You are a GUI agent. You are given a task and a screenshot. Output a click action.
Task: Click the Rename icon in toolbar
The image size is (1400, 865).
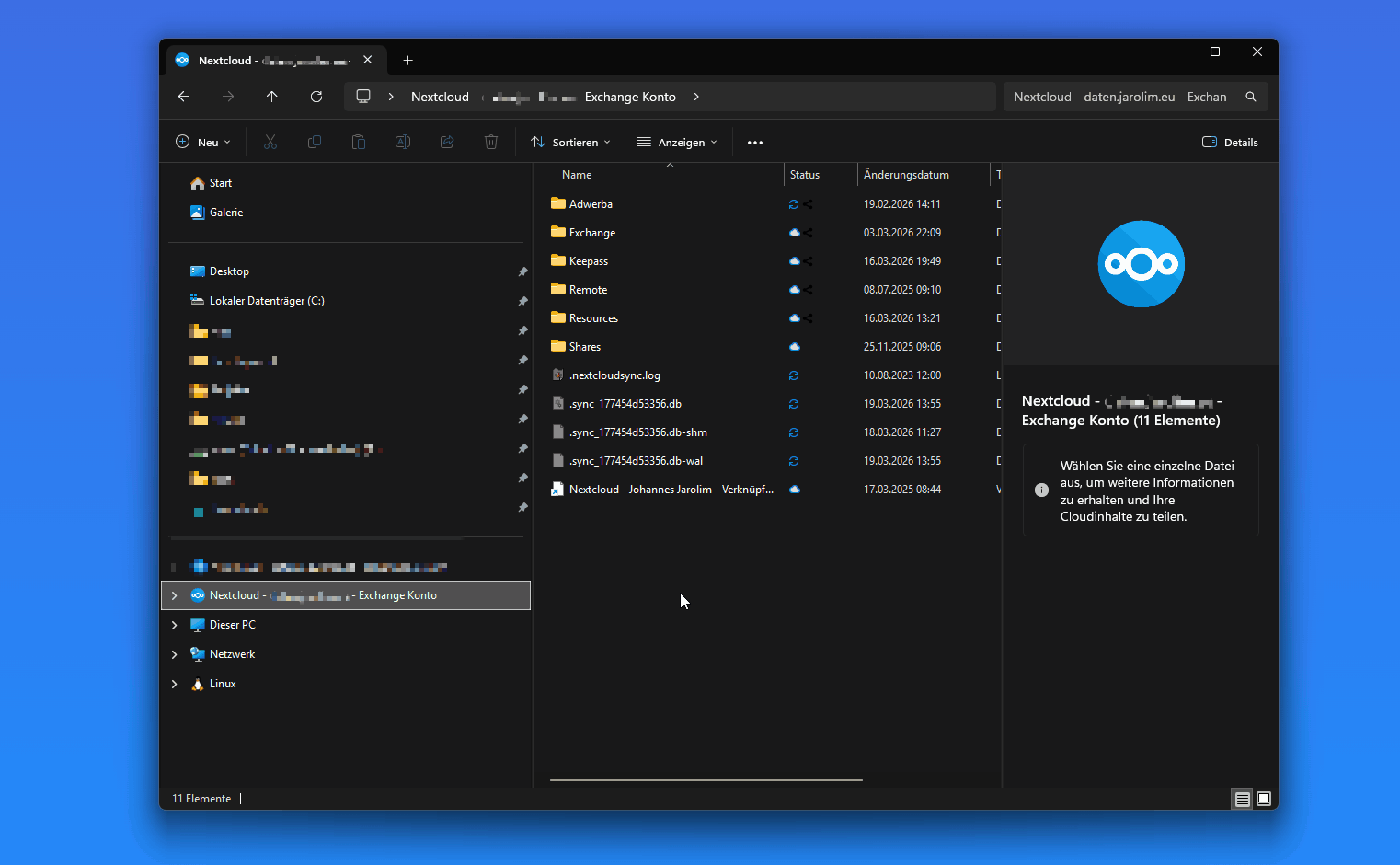(403, 142)
